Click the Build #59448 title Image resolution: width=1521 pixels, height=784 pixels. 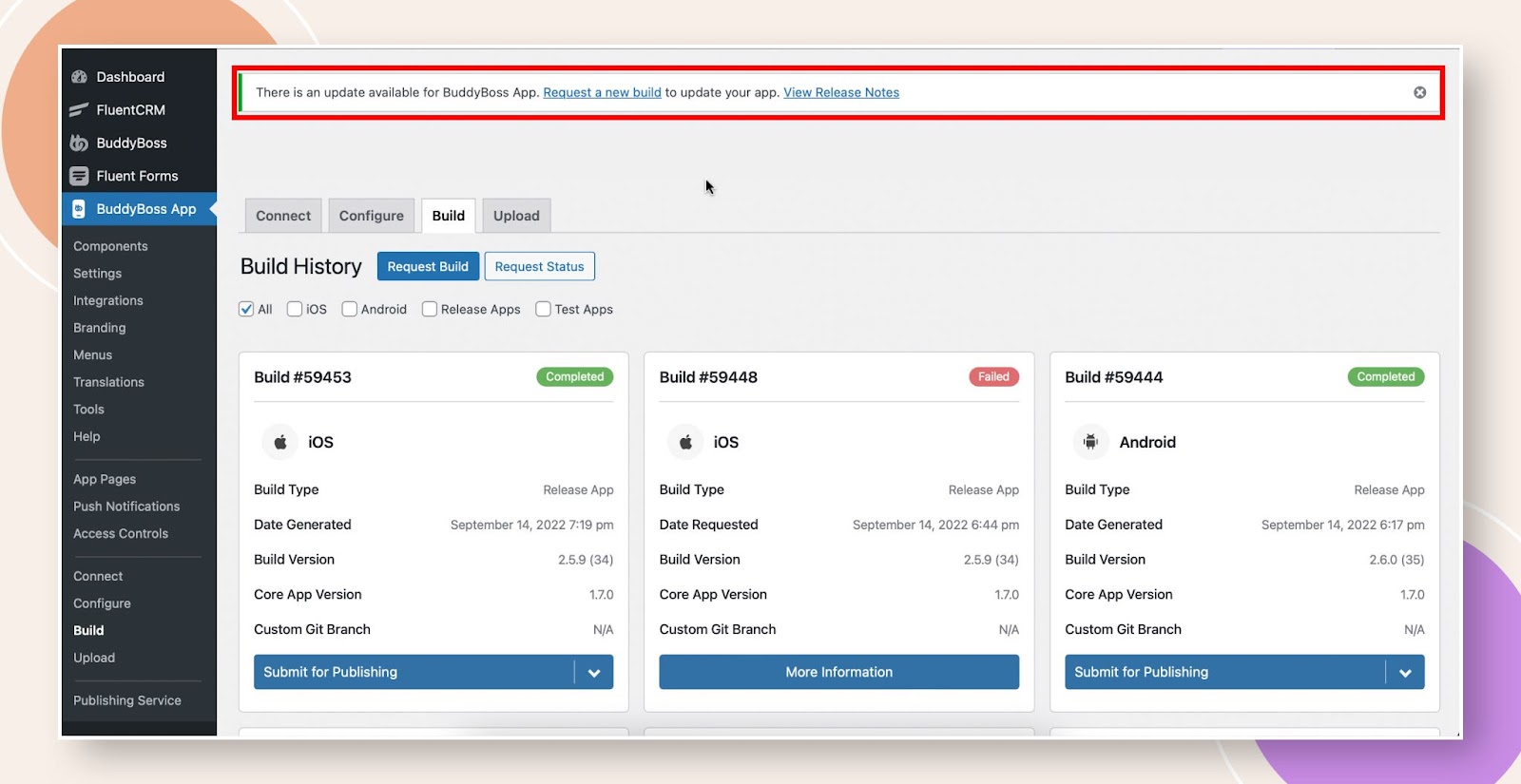coord(708,377)
